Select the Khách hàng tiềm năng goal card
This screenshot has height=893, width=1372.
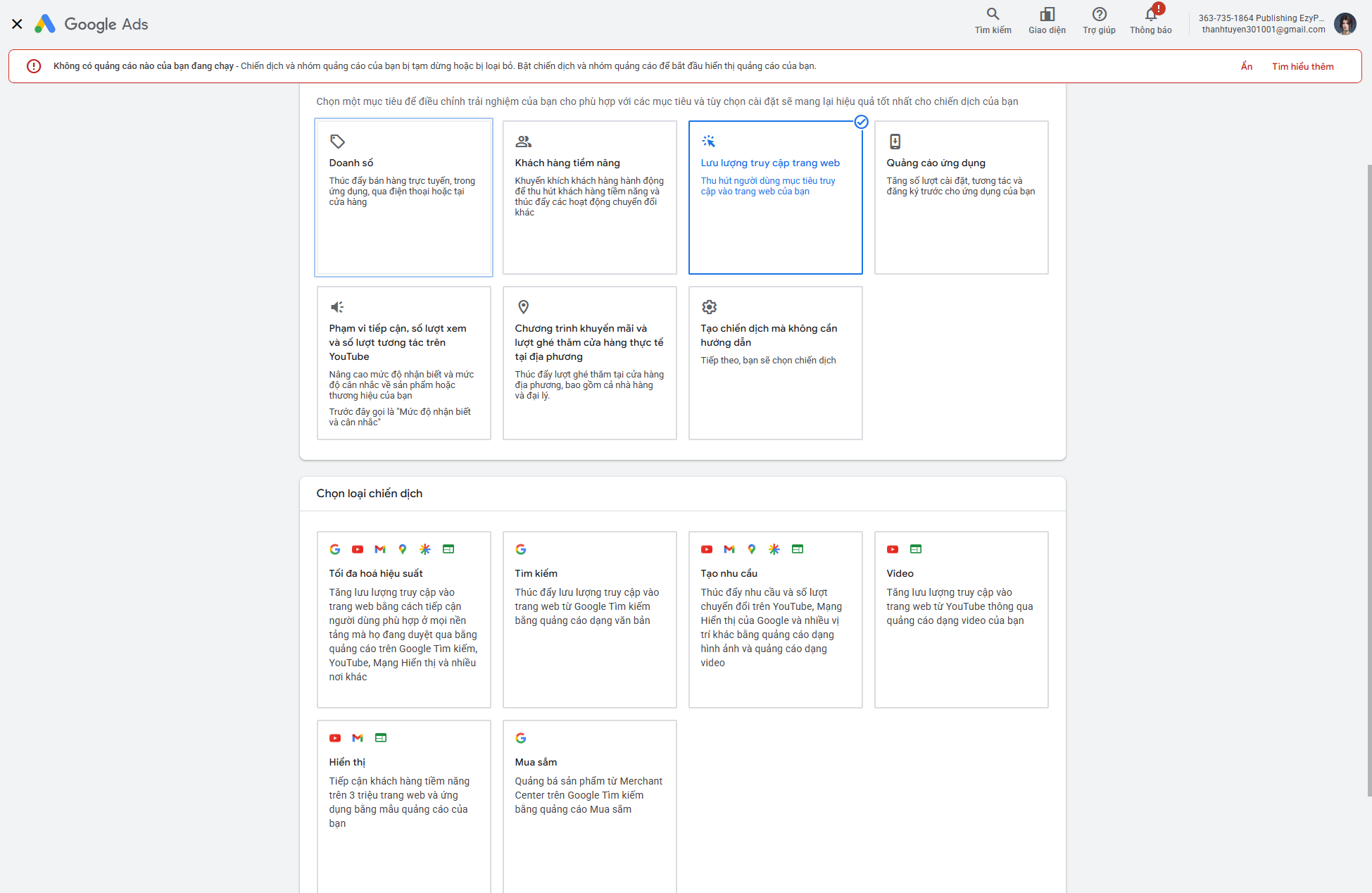click(589, 197)
